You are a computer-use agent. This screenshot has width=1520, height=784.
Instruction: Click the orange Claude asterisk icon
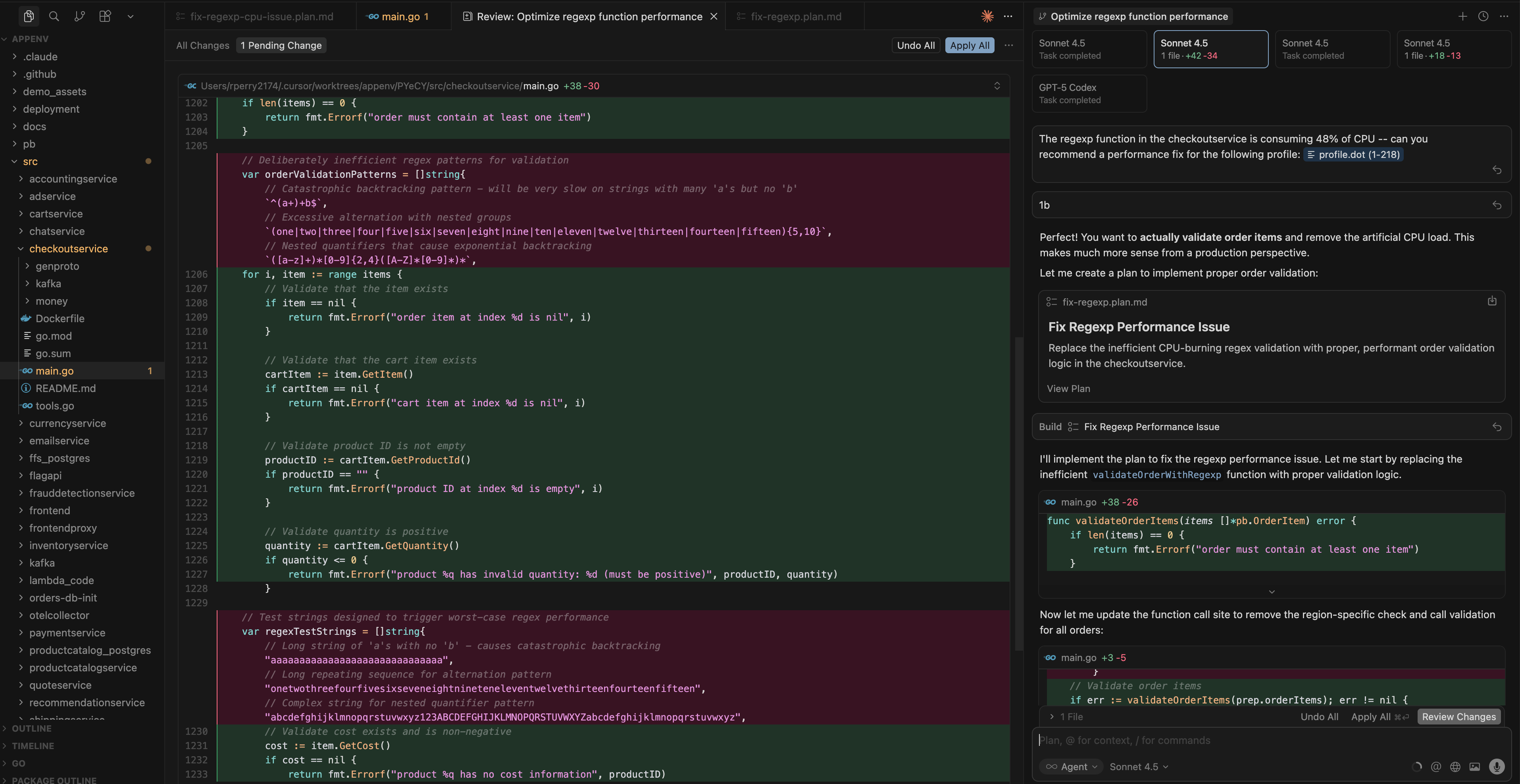pos(987,17)
